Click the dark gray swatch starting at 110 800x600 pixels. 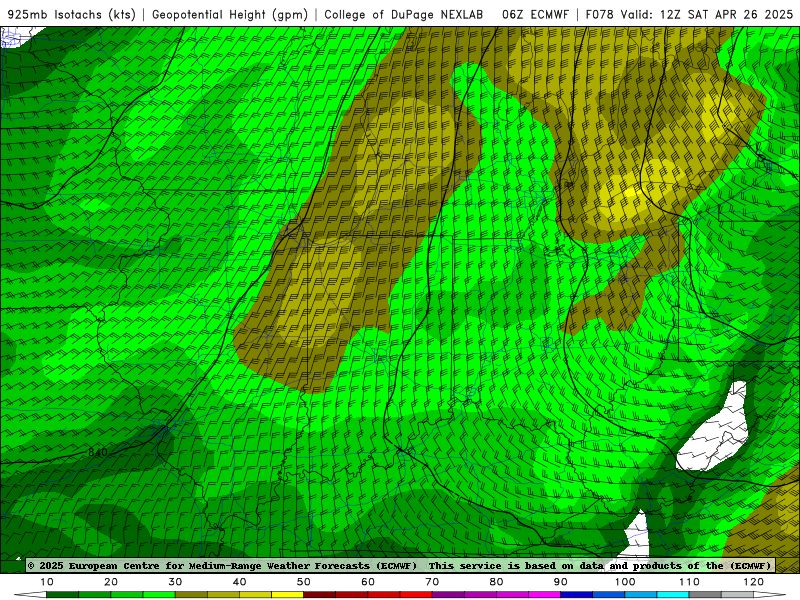pyautogui.click(x=705, y=595)
